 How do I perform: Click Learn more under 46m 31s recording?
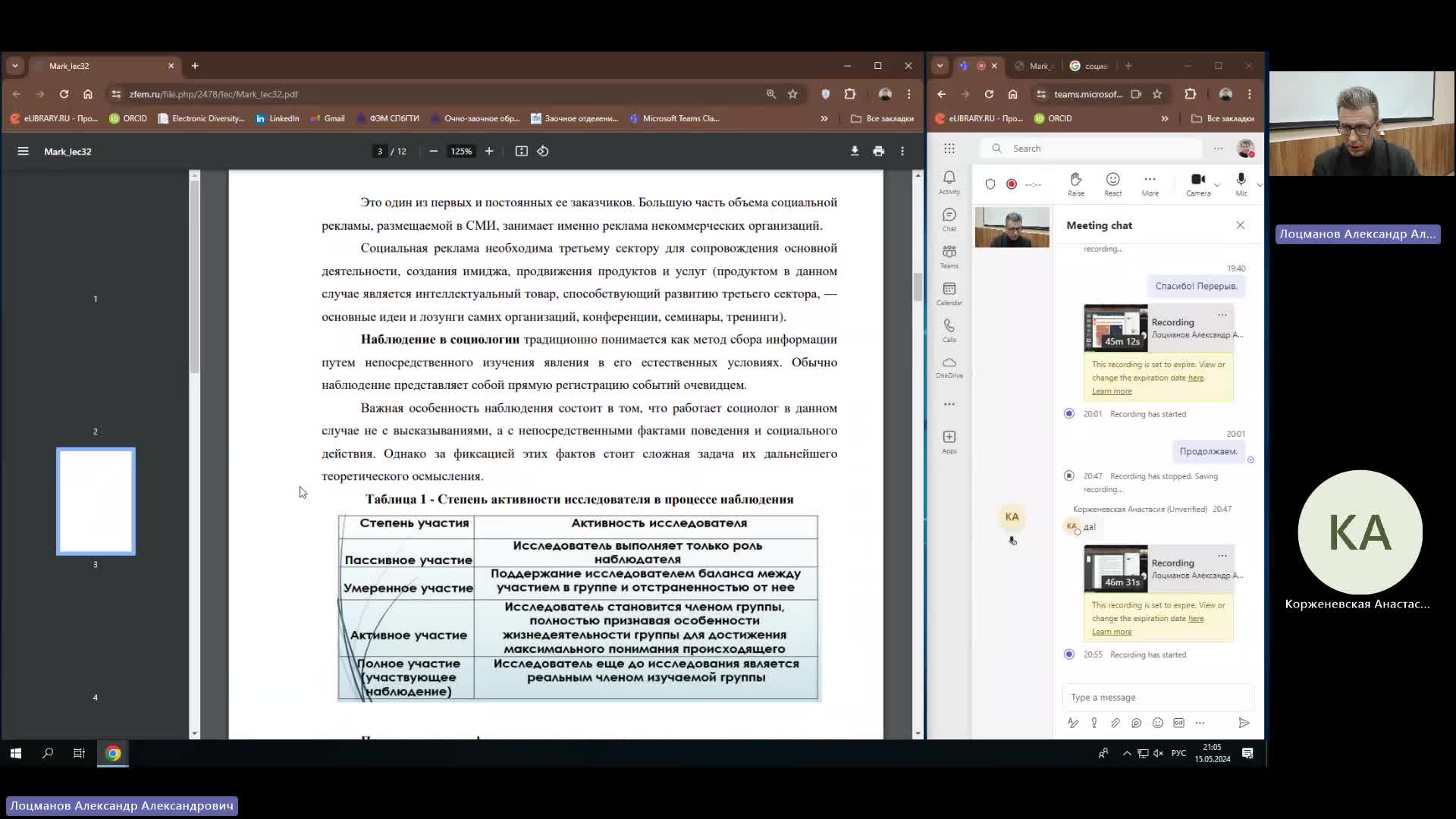(x=1112, y=632)
